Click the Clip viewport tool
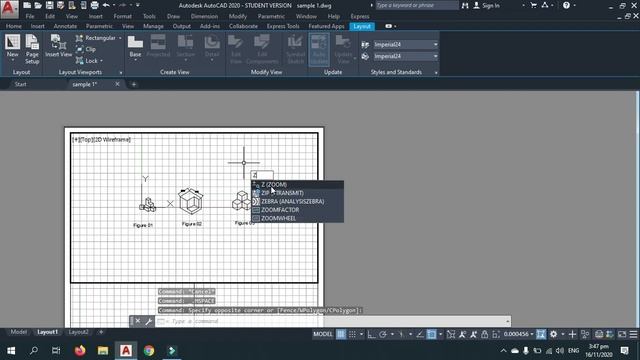This screenshot has height=360, width=640. click(86, 49)
